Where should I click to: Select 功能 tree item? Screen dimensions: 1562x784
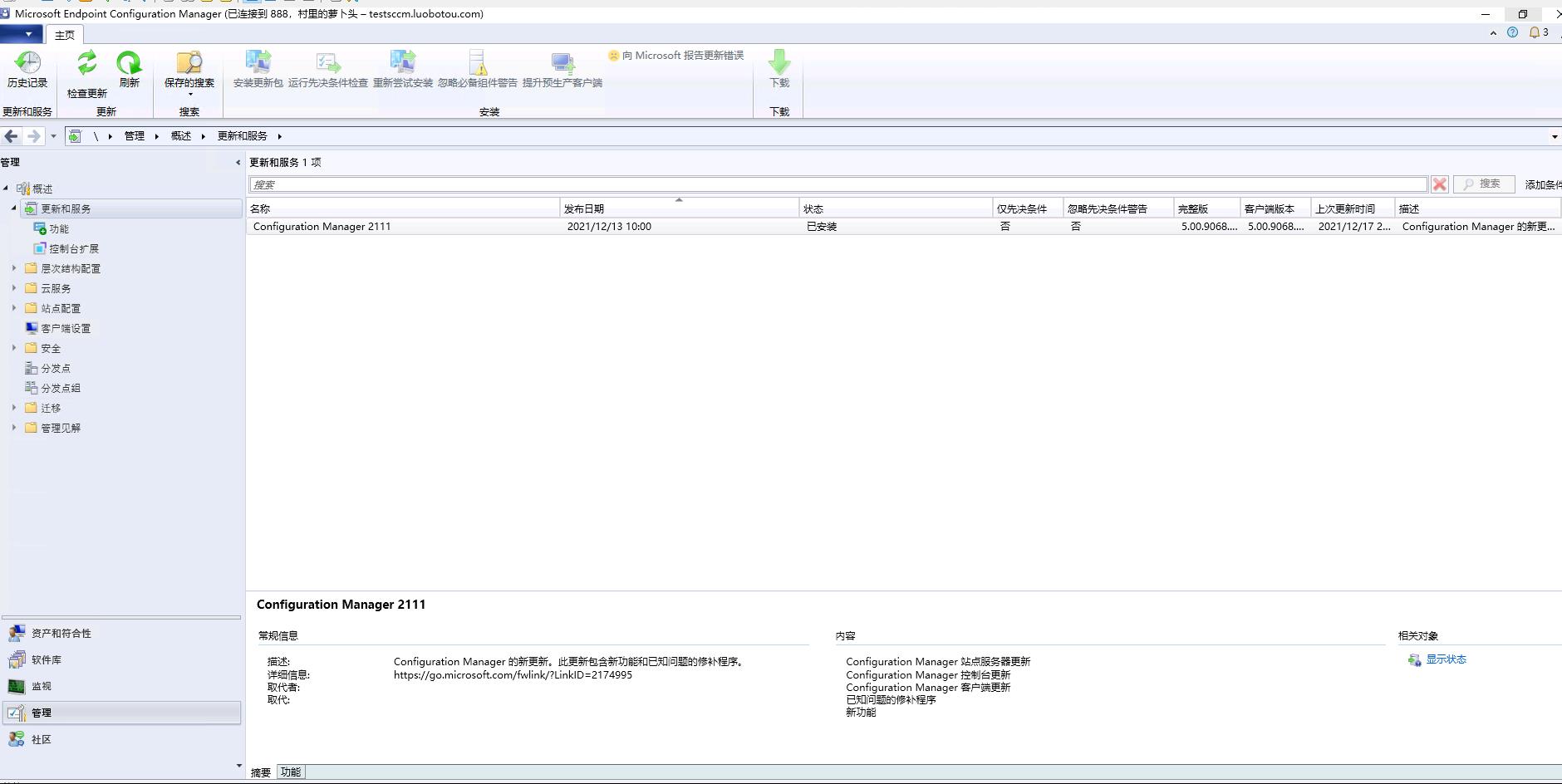(59, 228)
